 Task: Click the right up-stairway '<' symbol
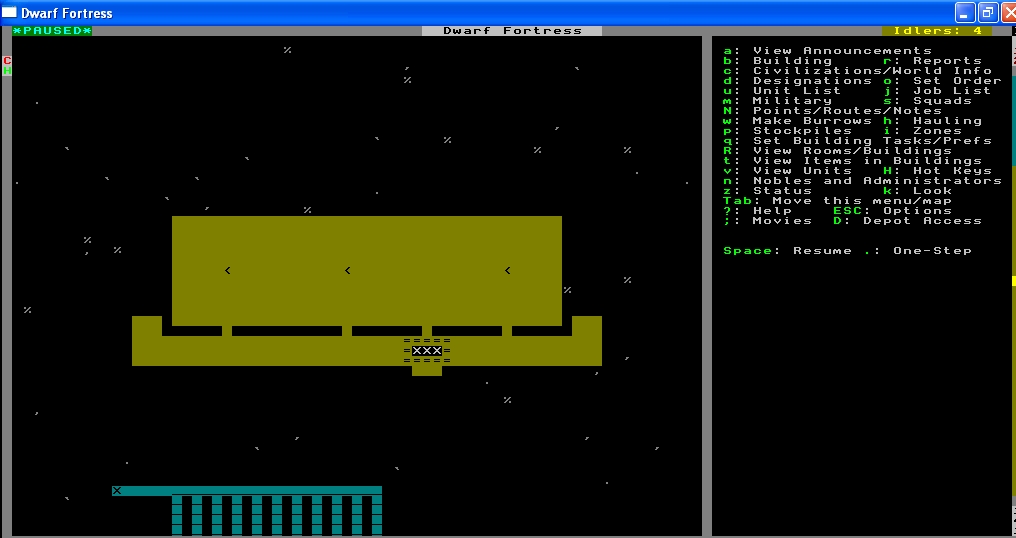point(507,270)
